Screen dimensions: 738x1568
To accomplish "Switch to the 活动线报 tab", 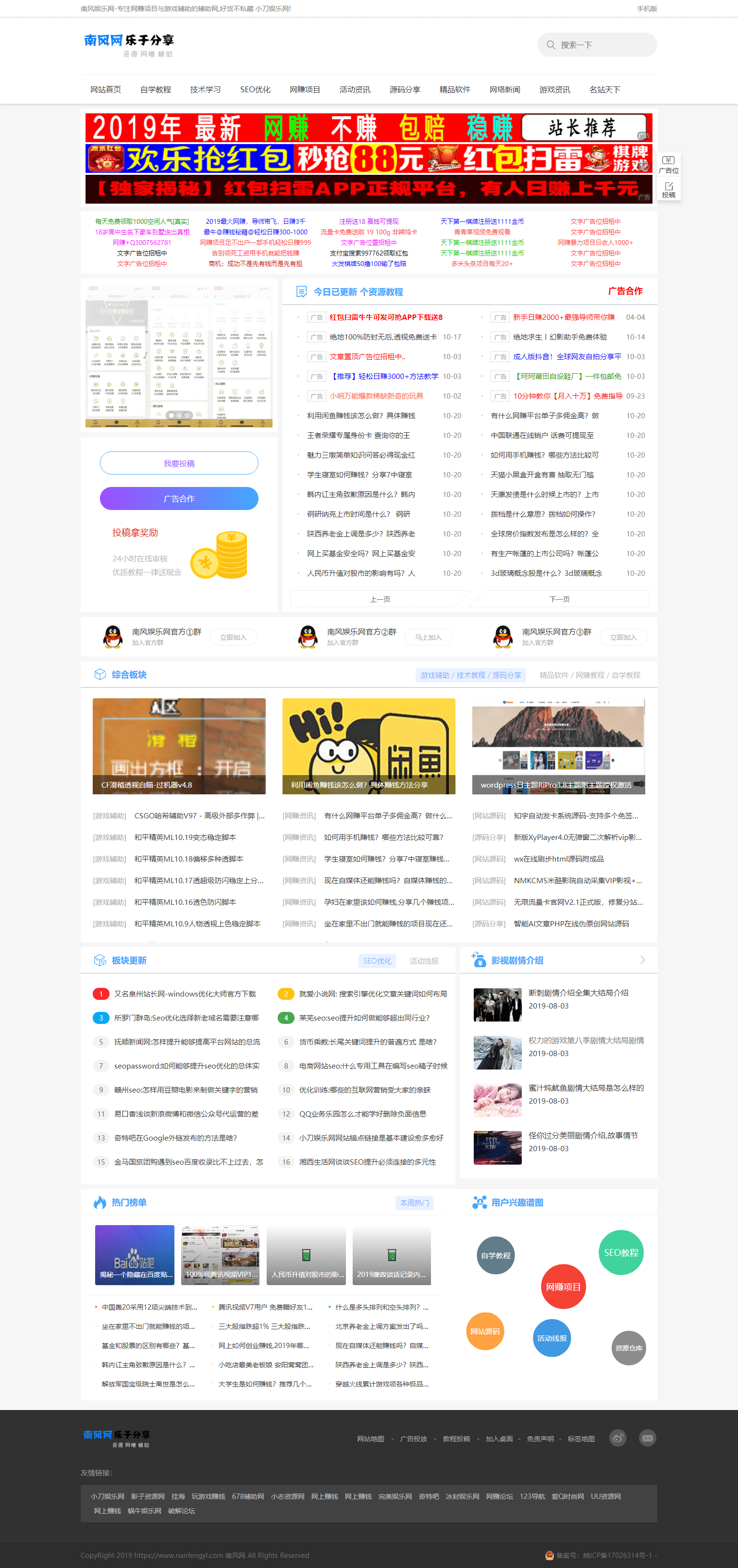I will click(424, 960).
